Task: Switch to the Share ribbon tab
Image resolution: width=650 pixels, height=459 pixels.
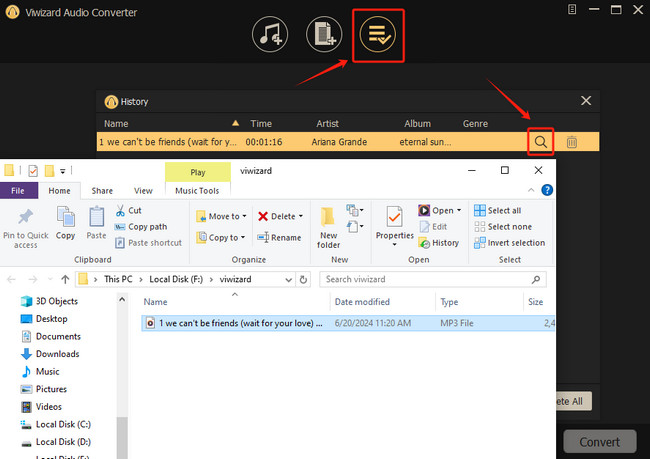Action: tap(102, 191)
